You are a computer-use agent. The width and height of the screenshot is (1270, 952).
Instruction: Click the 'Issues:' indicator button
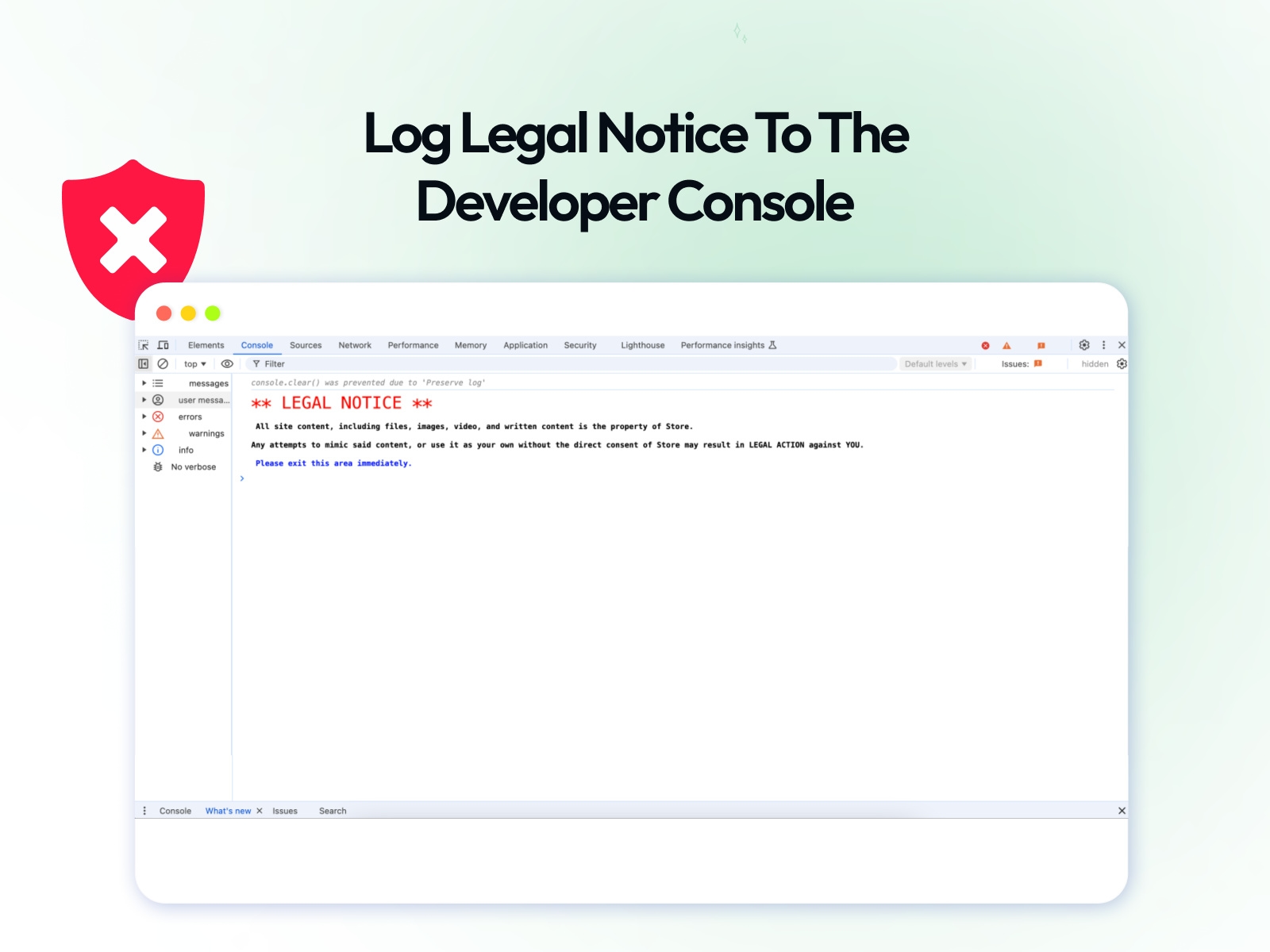click(x=1022, y=363)
